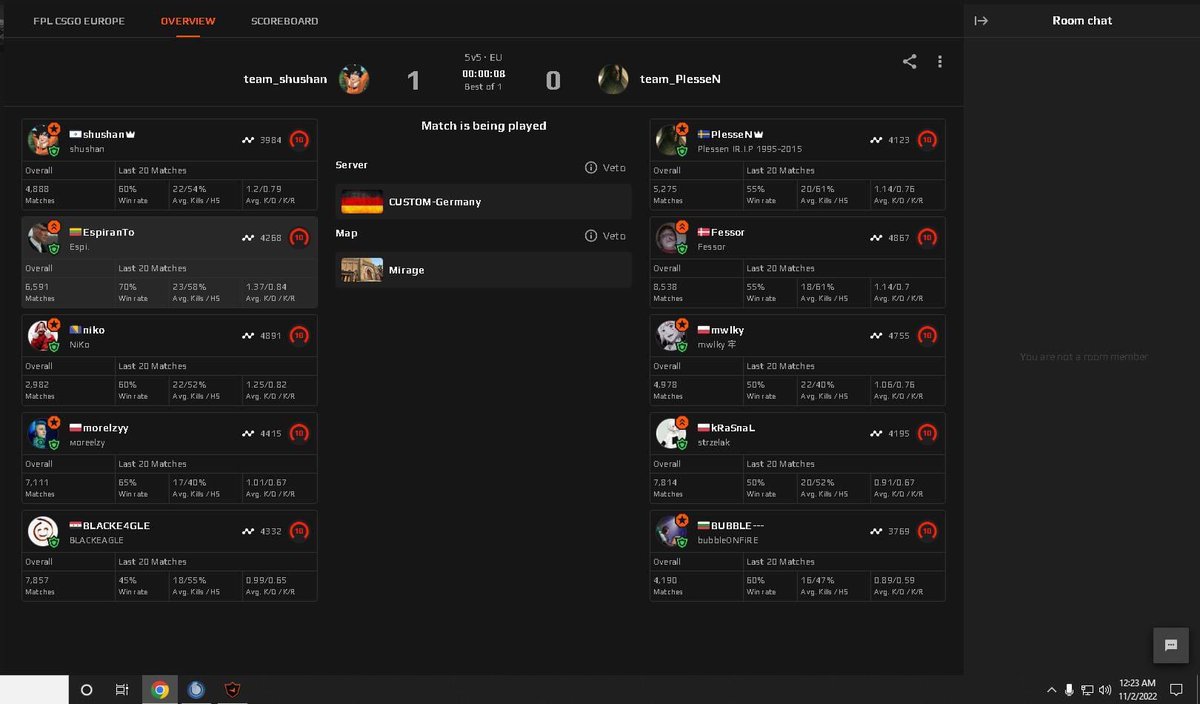Open the FACEIT client taskbar icon

tap(232, 690)
